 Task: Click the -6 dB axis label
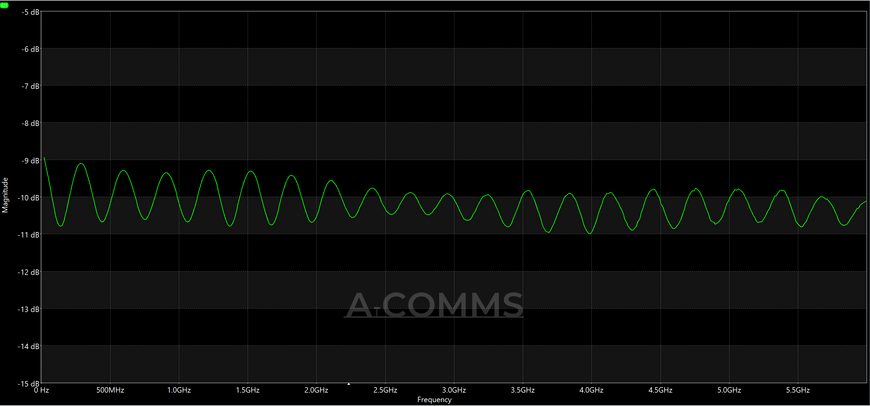pos(31,49)
